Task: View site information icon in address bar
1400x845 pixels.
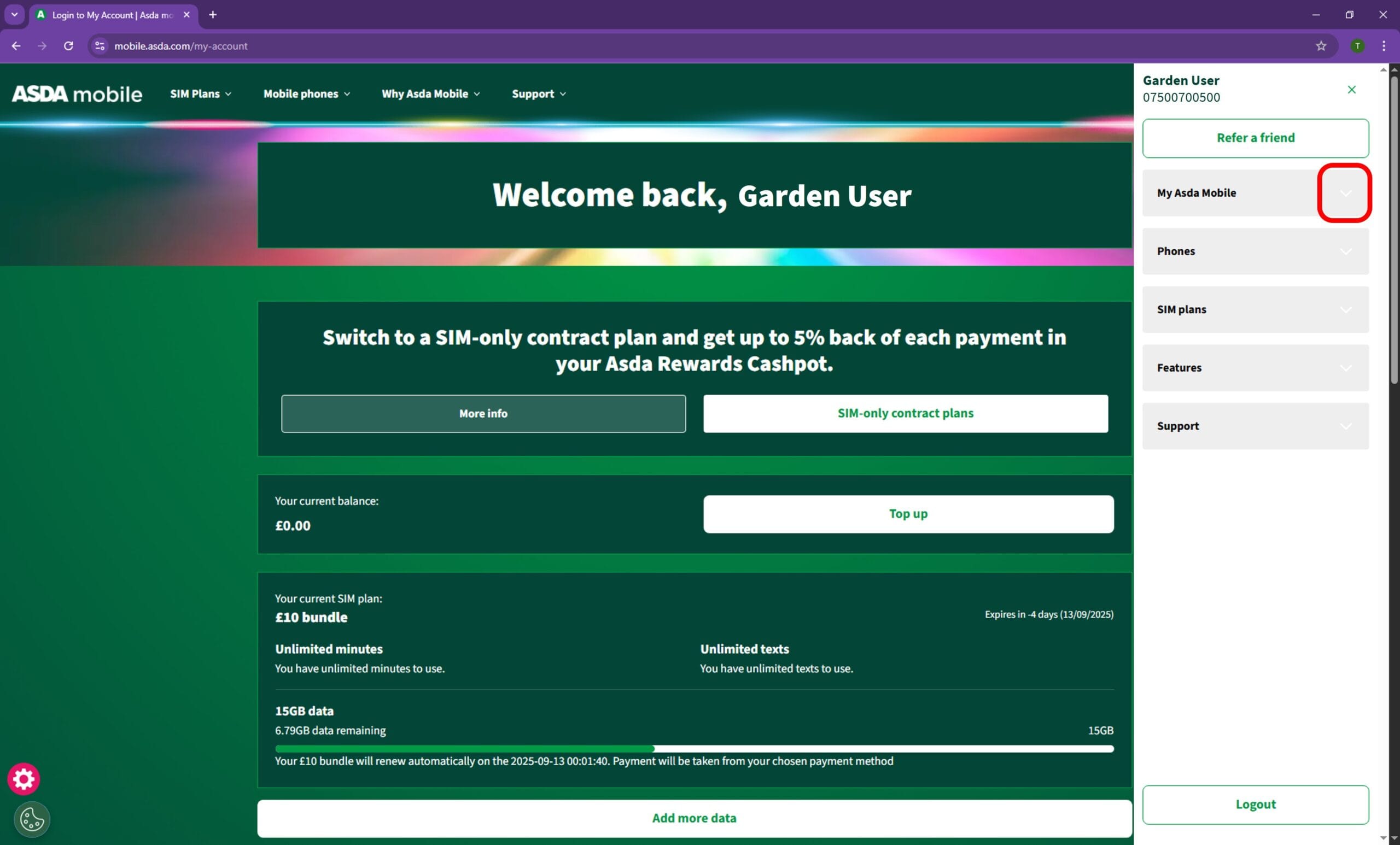Action: (100, 46)
